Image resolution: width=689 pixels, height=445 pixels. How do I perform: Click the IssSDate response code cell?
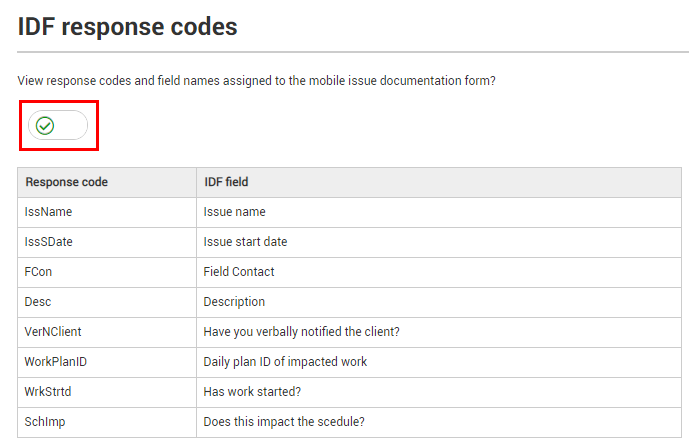pyautogui.click(x=107, y=242)
